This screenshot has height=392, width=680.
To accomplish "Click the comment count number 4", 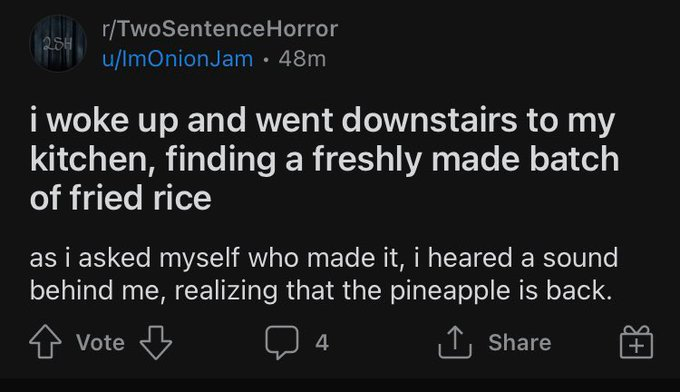I will click(322, 343).
